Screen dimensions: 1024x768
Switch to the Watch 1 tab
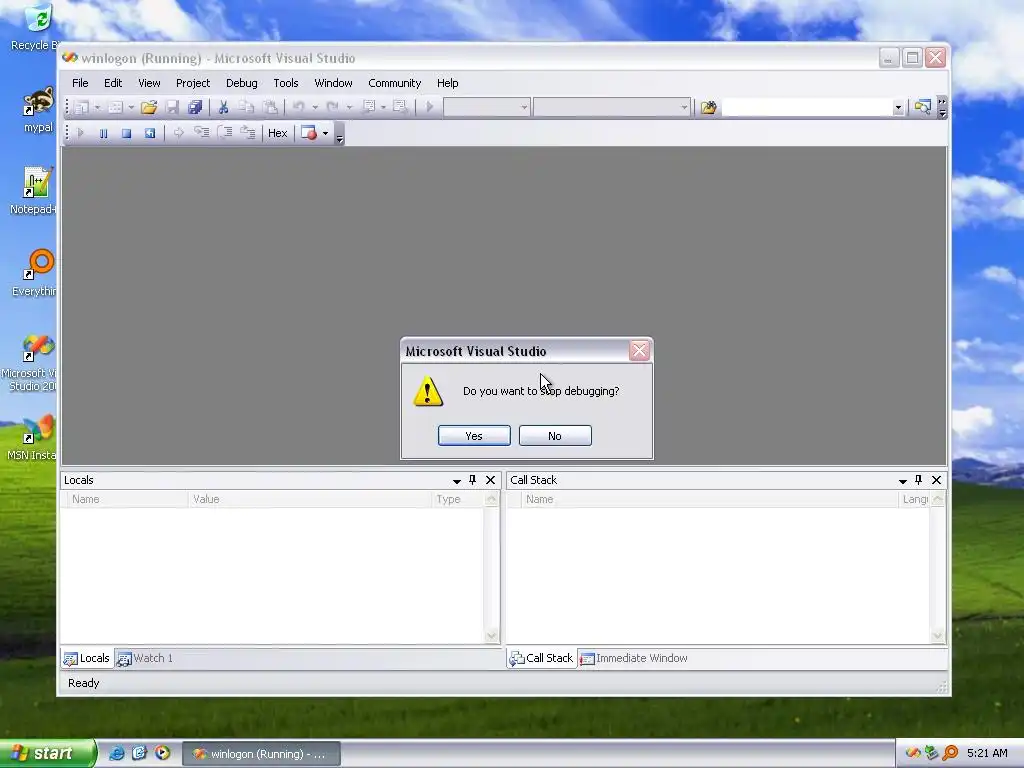tap(145, 658)
